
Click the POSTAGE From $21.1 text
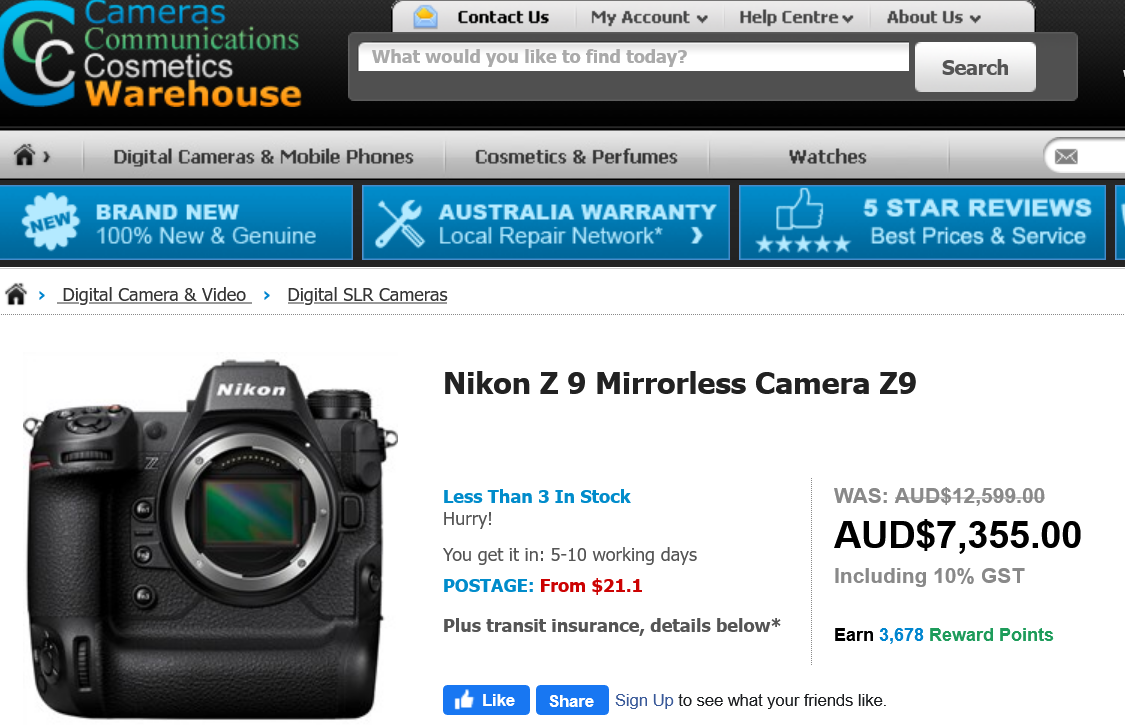click(x=542, y=586)
